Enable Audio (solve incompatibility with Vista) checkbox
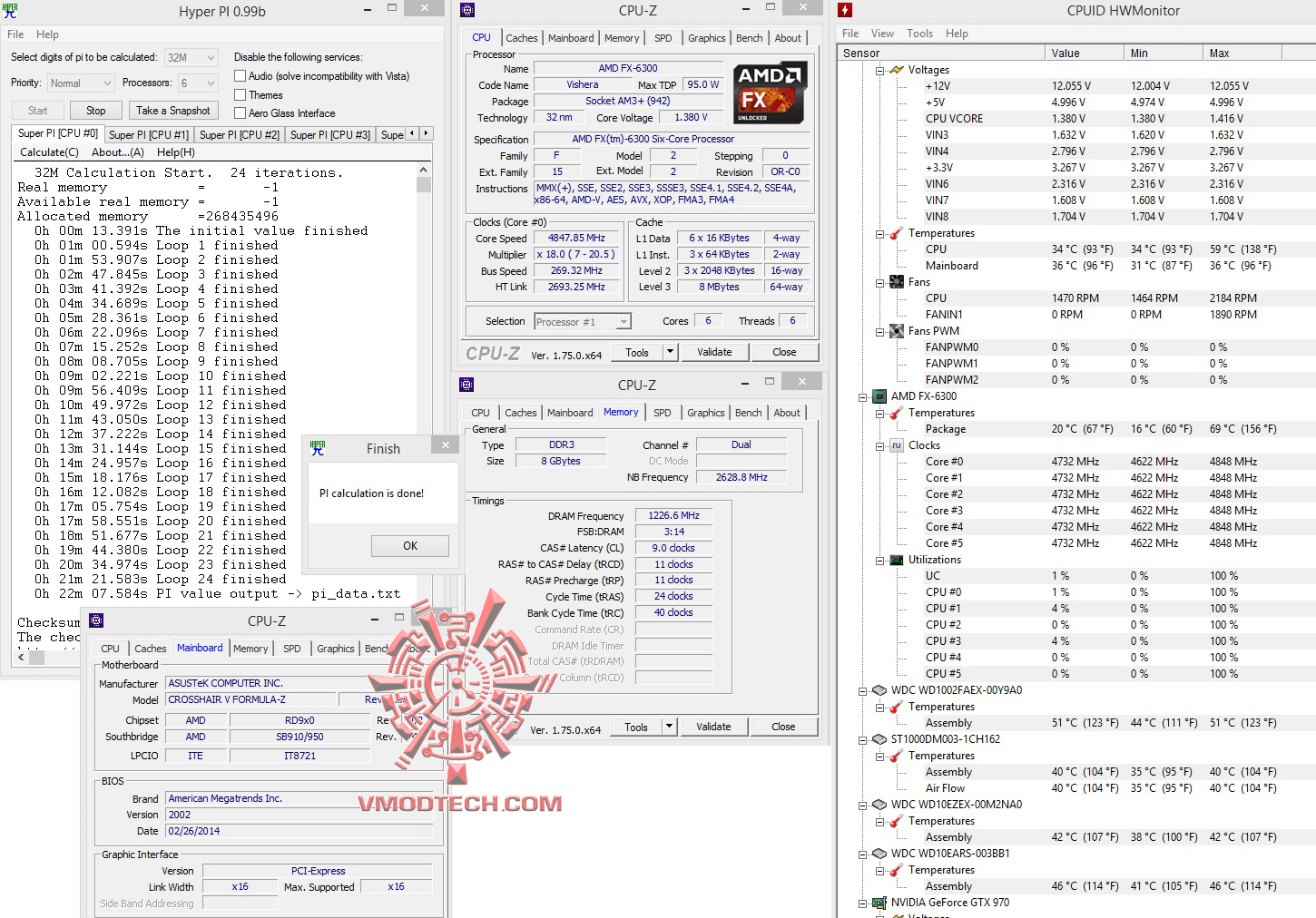1316x918 pixels. (241, 76)
